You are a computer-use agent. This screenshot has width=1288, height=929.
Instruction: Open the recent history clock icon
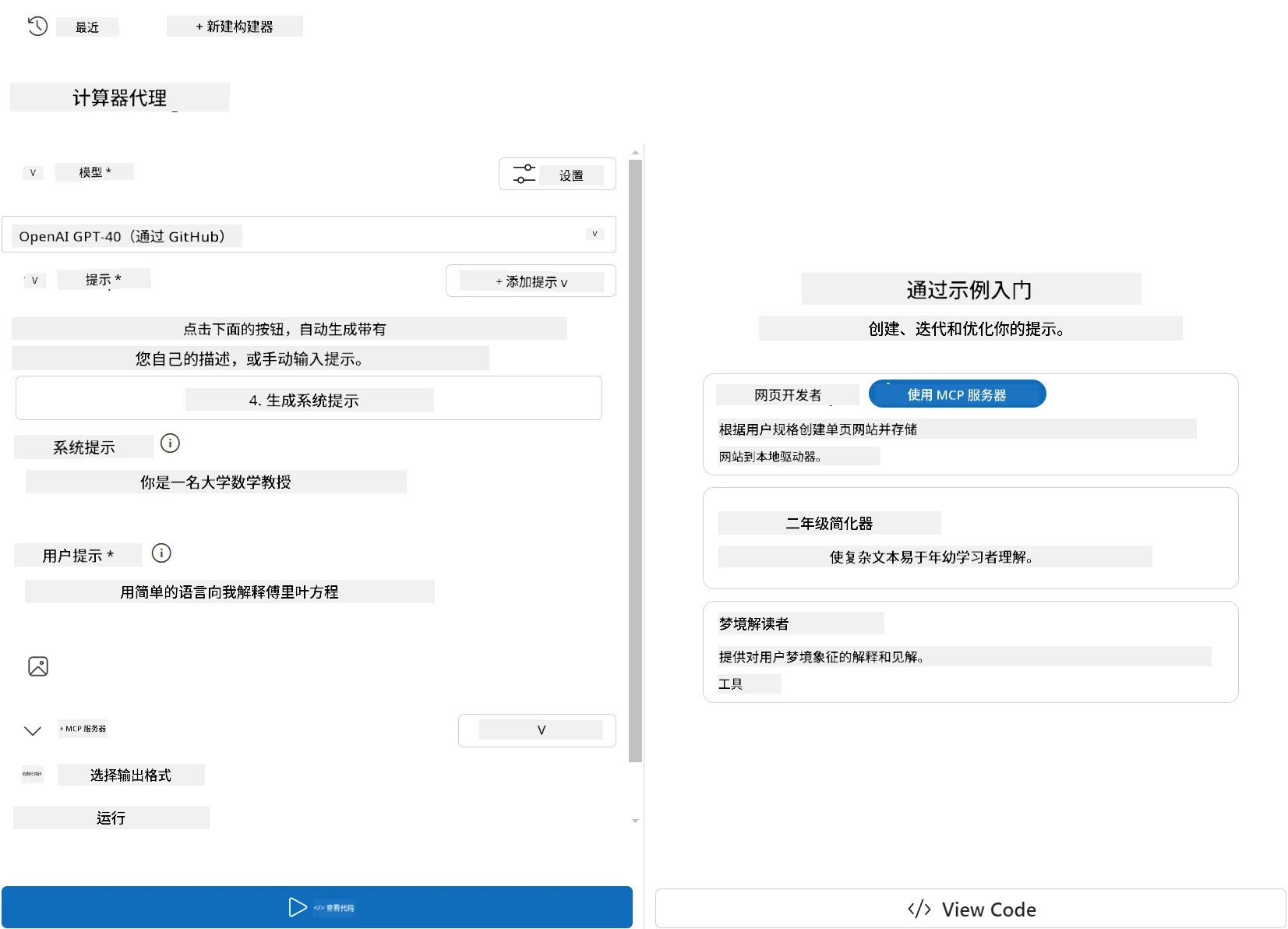coord(37,26)
